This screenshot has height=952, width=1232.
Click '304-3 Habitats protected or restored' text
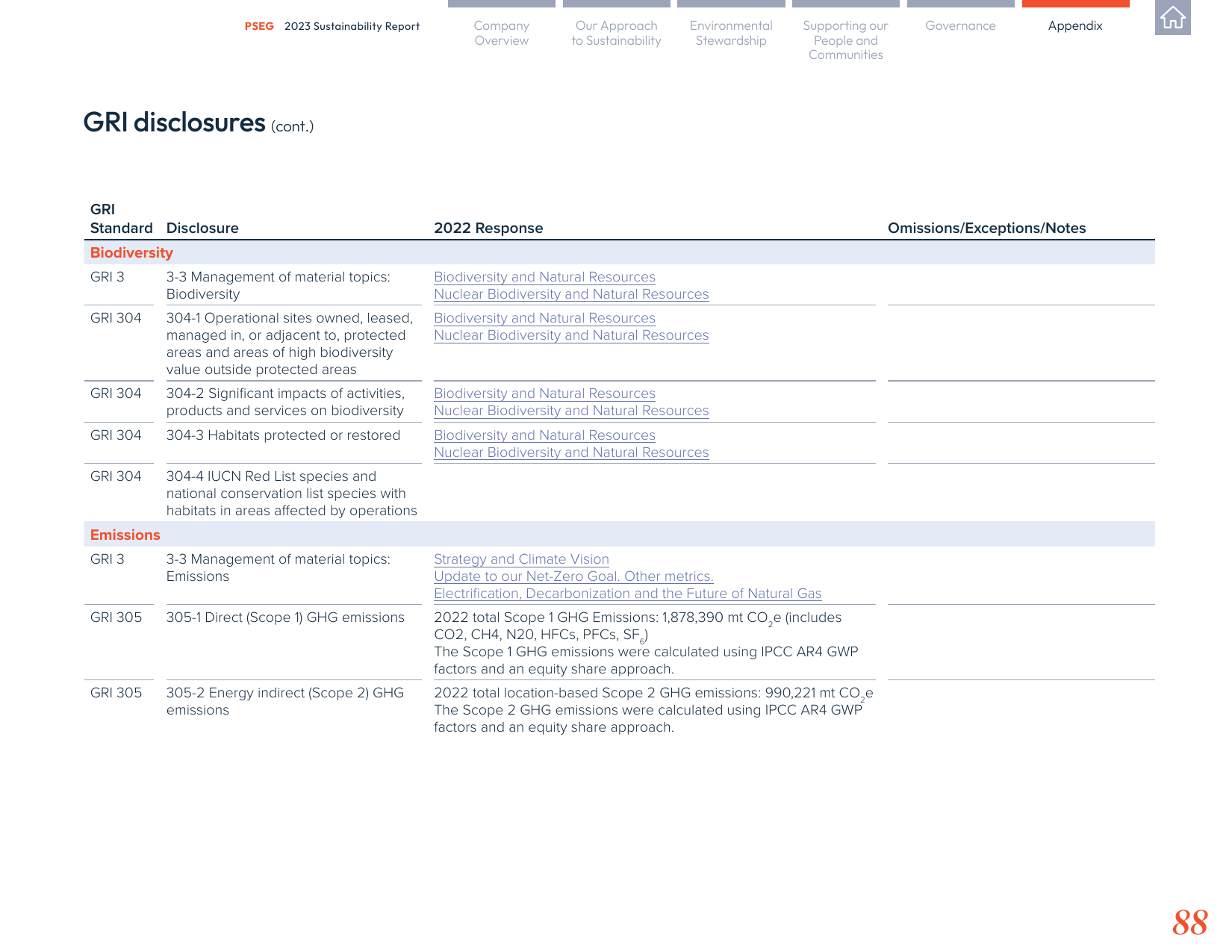283,435
